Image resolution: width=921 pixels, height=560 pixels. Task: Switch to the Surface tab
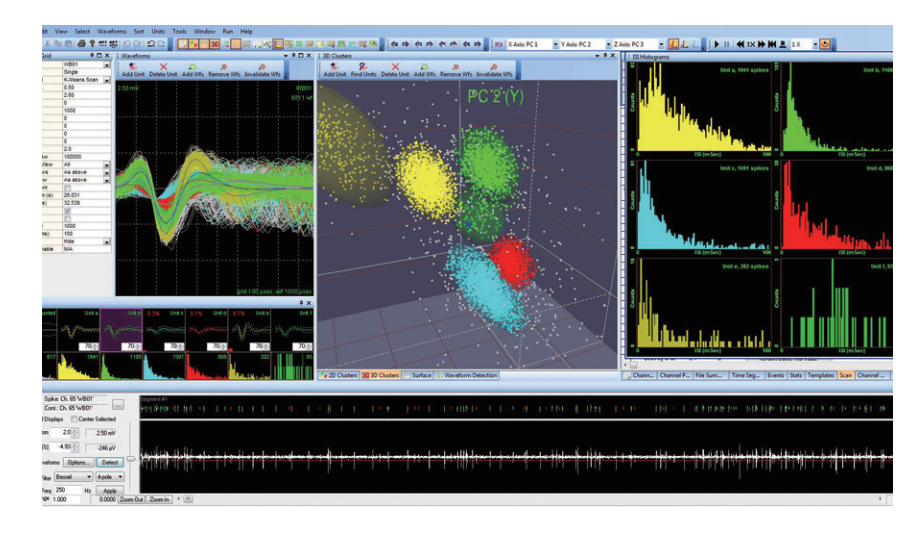click(x=418, y=375)
